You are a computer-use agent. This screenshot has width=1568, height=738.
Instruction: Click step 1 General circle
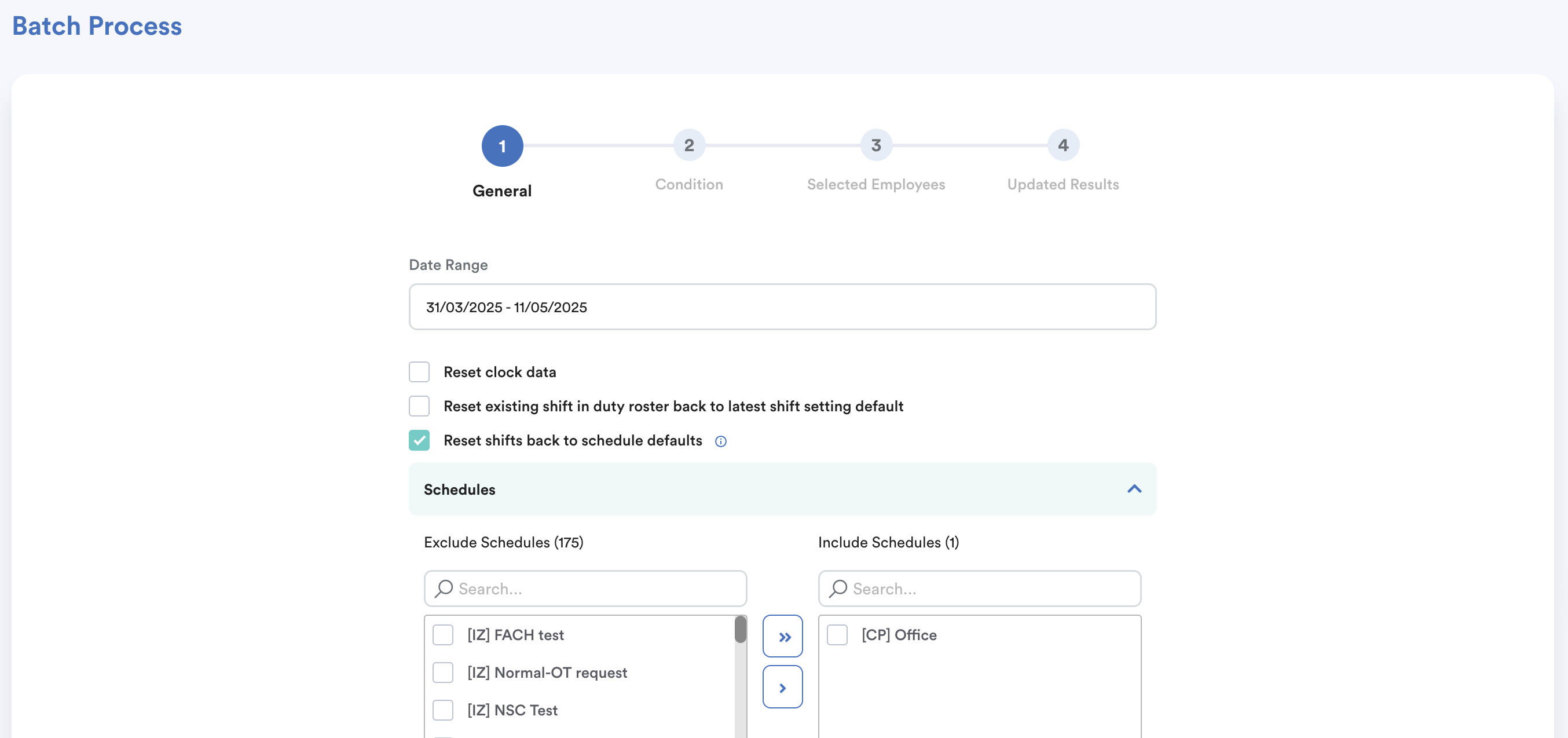pos(502,146)
